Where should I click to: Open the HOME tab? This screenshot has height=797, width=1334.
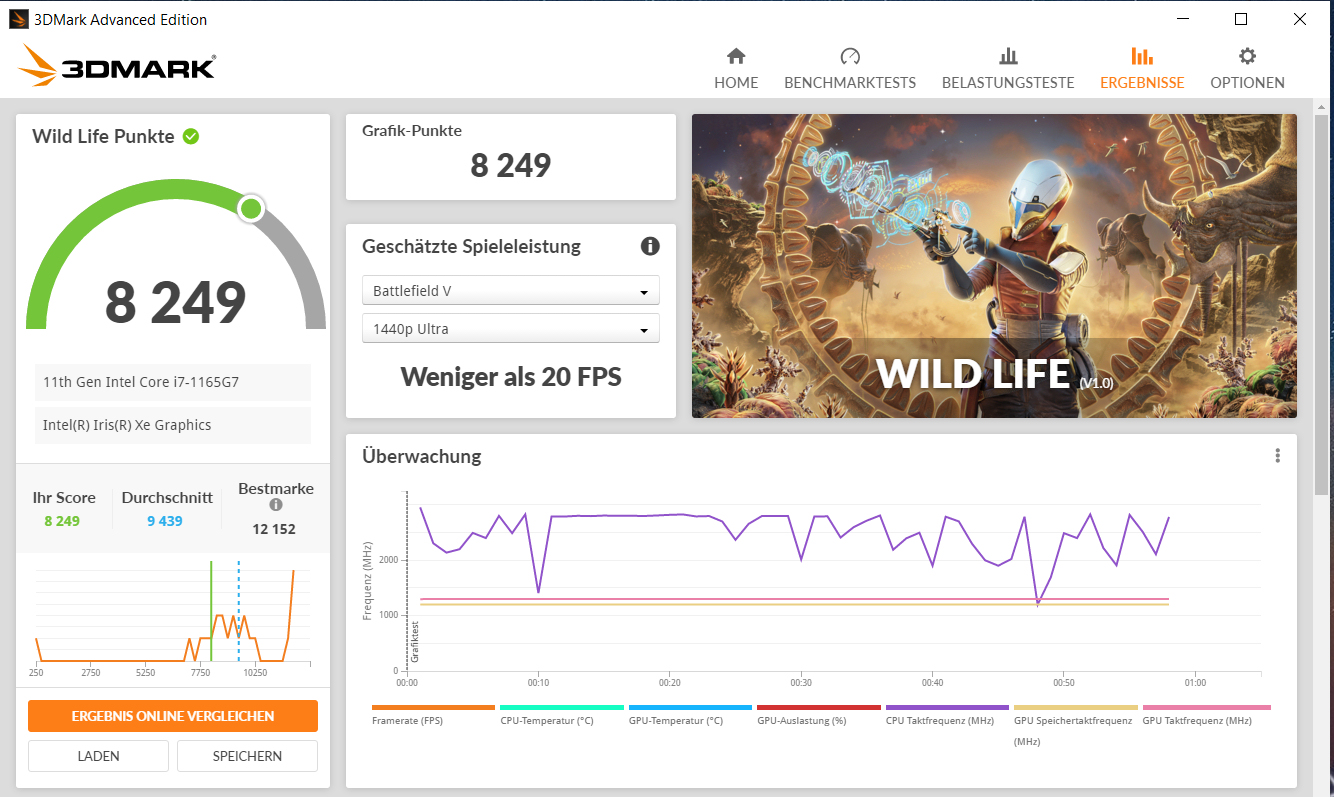point(736,68)
